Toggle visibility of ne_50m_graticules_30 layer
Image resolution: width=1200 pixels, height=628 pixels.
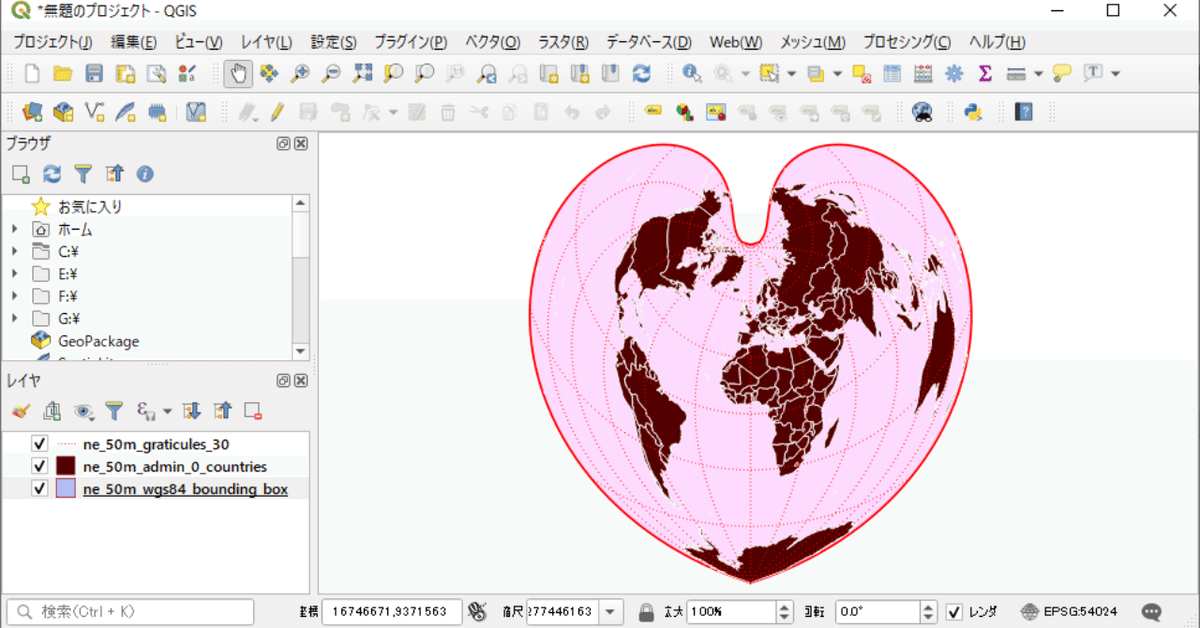[40, 443]
